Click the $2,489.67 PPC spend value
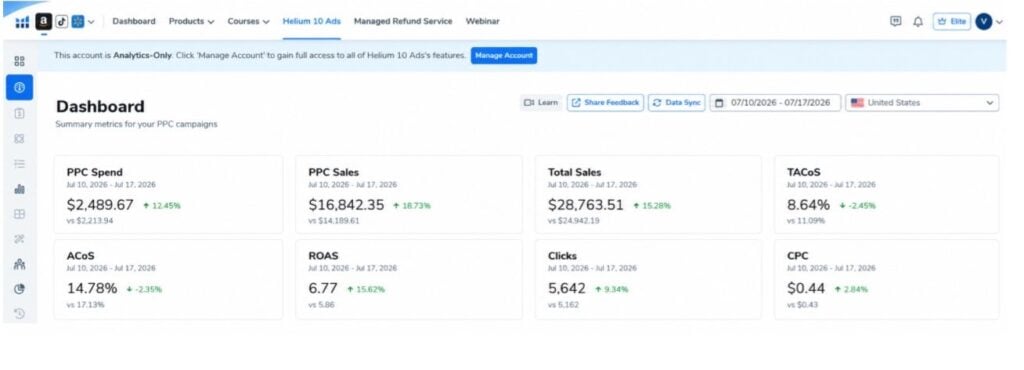This screenshot has width=1024, height=370. coord(100,205)
